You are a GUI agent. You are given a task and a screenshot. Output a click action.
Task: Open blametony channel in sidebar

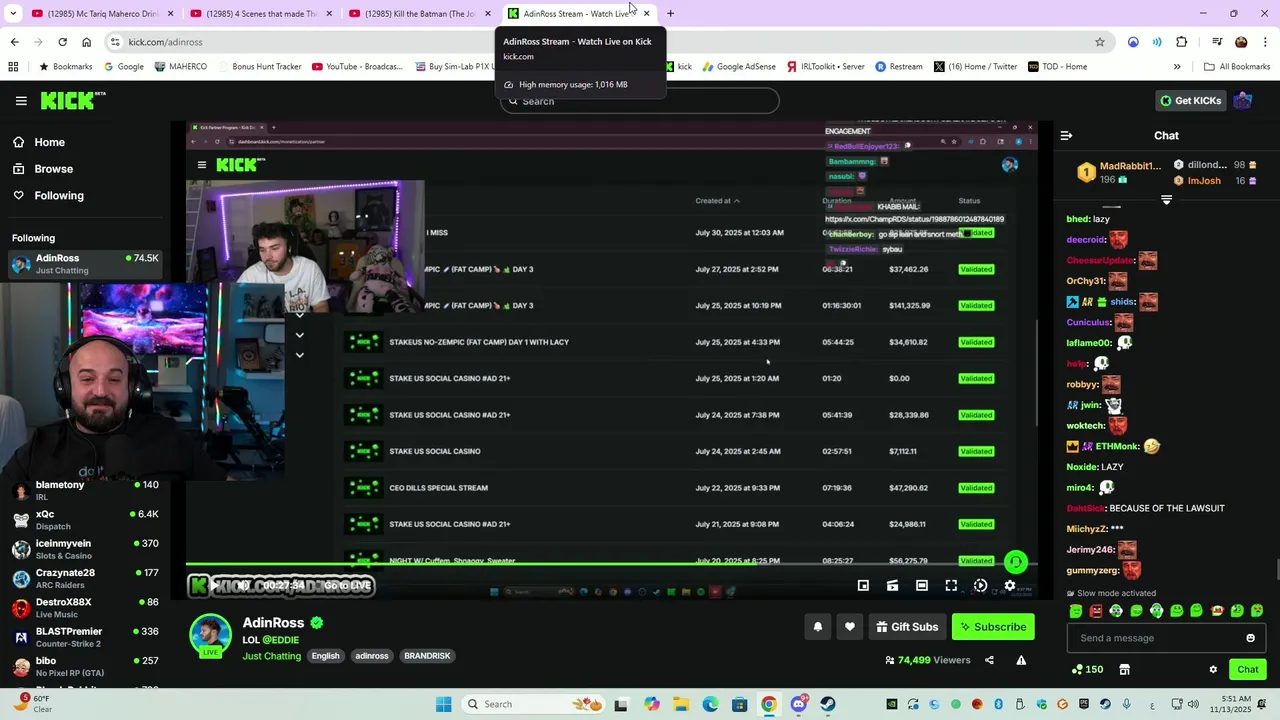click(x=85, y=490)
